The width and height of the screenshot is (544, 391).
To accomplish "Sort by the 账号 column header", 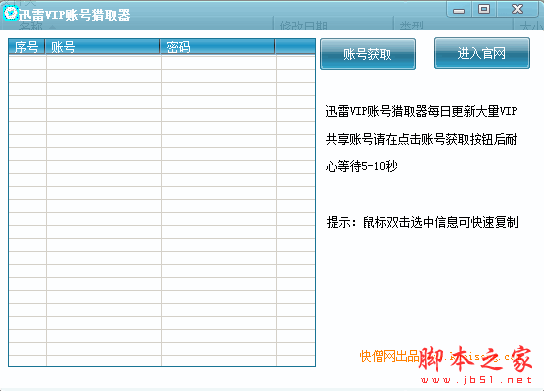I will click(x=102, y=47).
